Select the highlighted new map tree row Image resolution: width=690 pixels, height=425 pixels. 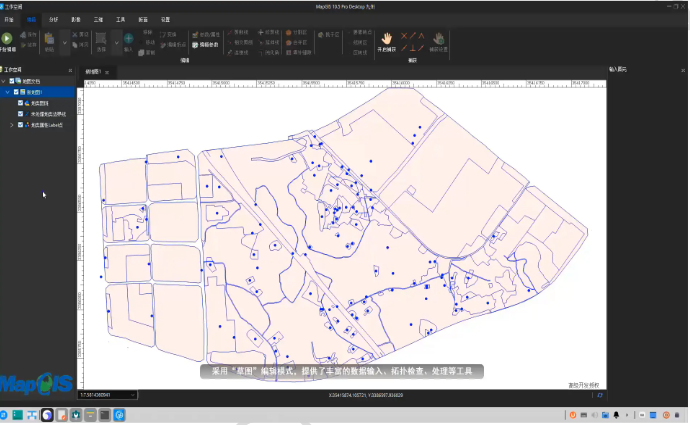pos(38,92)
